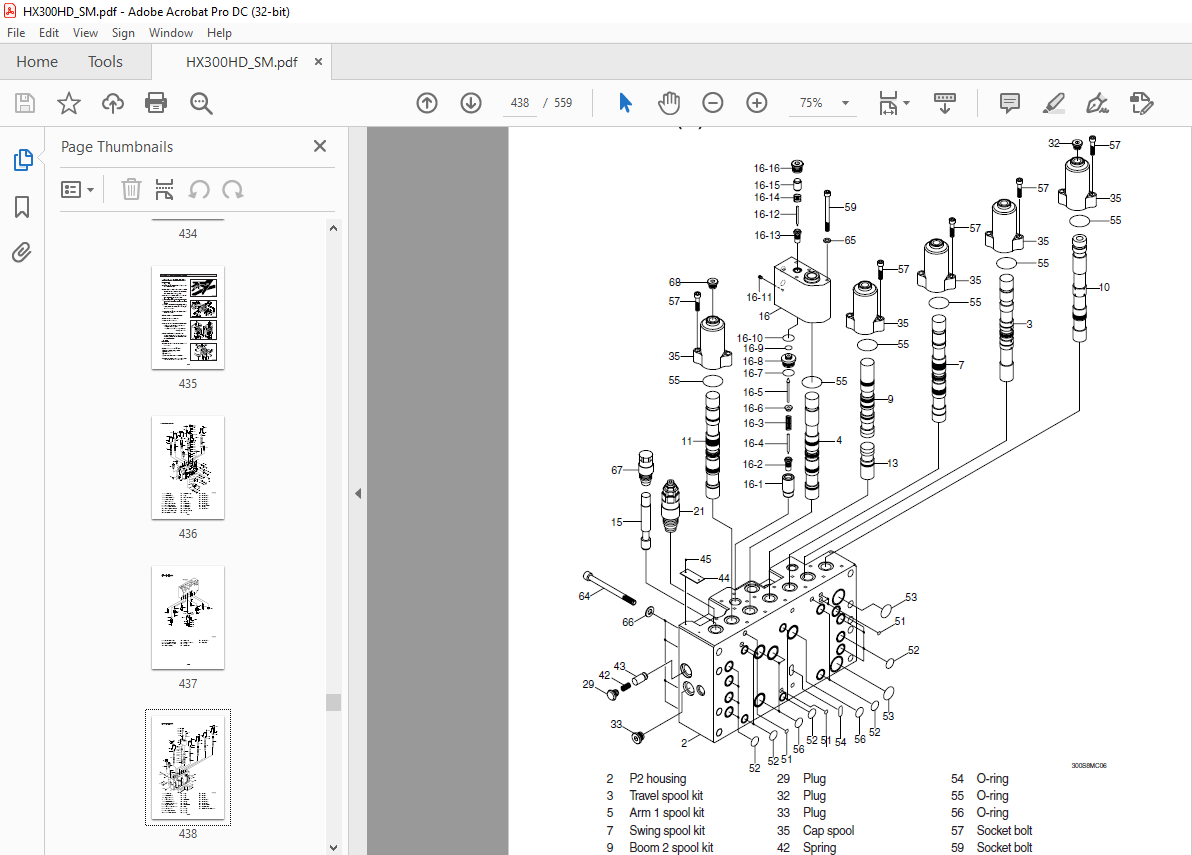Add a sticky note comment
Screen dimensions: 1192x855
(x=1010, y=103)
